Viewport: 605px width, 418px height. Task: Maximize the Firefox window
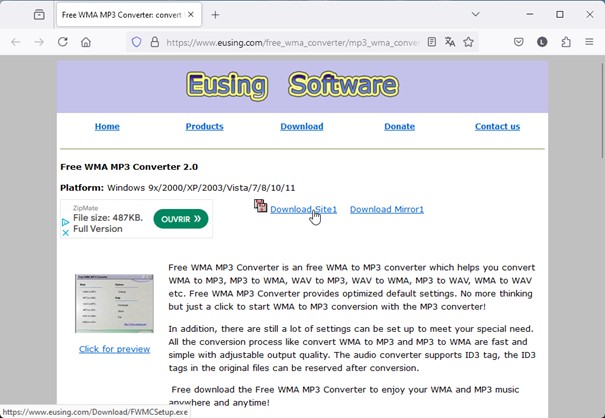tap(559, 14)
